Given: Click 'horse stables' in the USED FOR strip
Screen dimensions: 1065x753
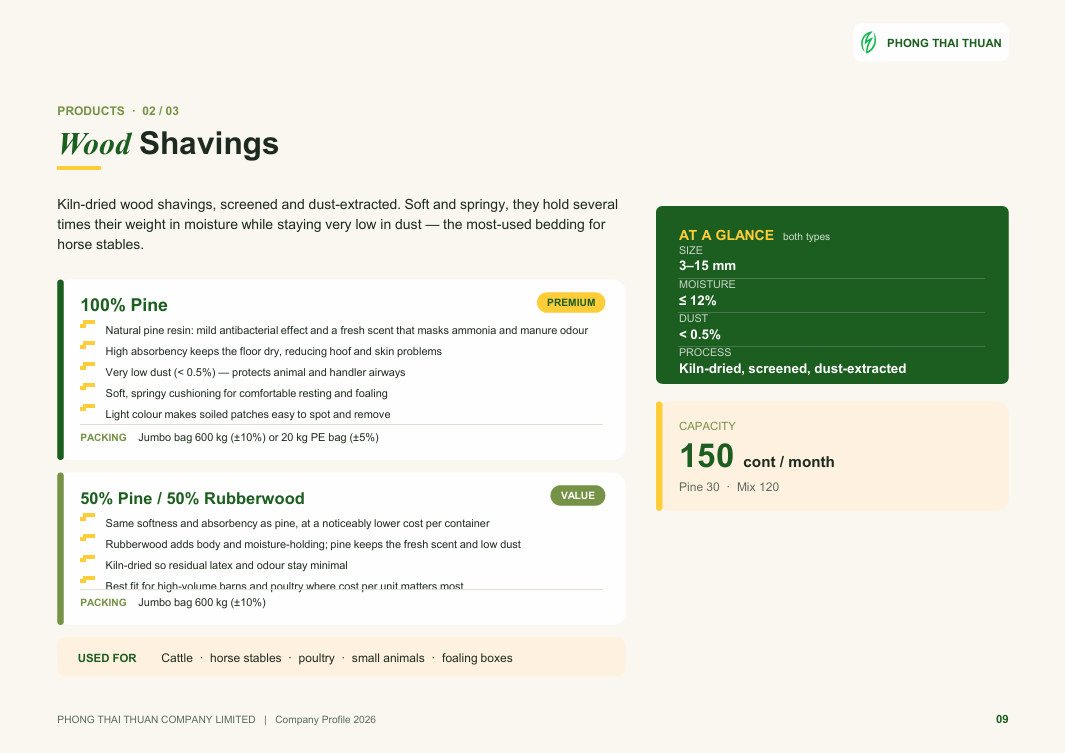Looking at the screenshot, I should [245, 658].
